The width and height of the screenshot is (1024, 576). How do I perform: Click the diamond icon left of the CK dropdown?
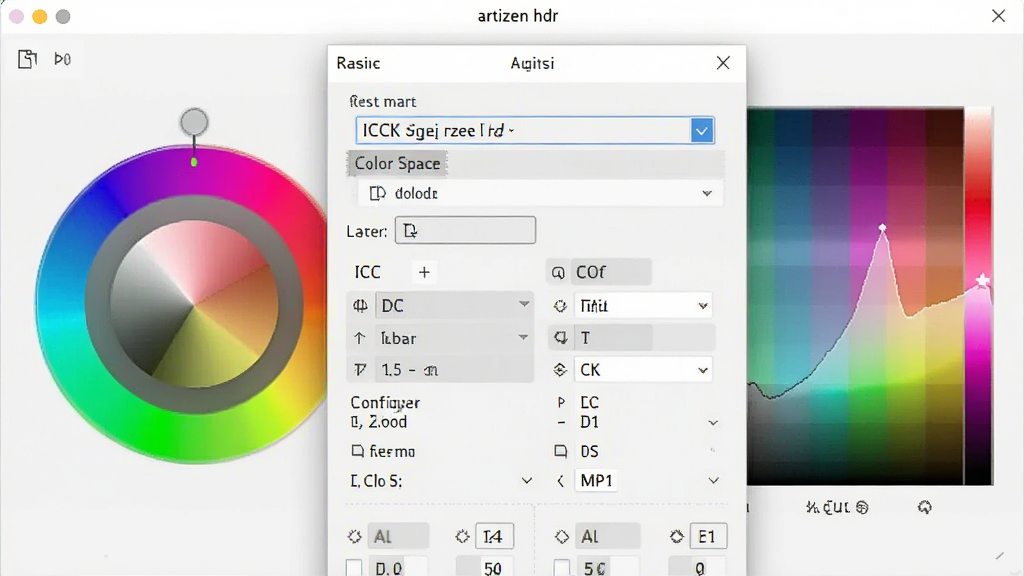(x=560, y=370)
